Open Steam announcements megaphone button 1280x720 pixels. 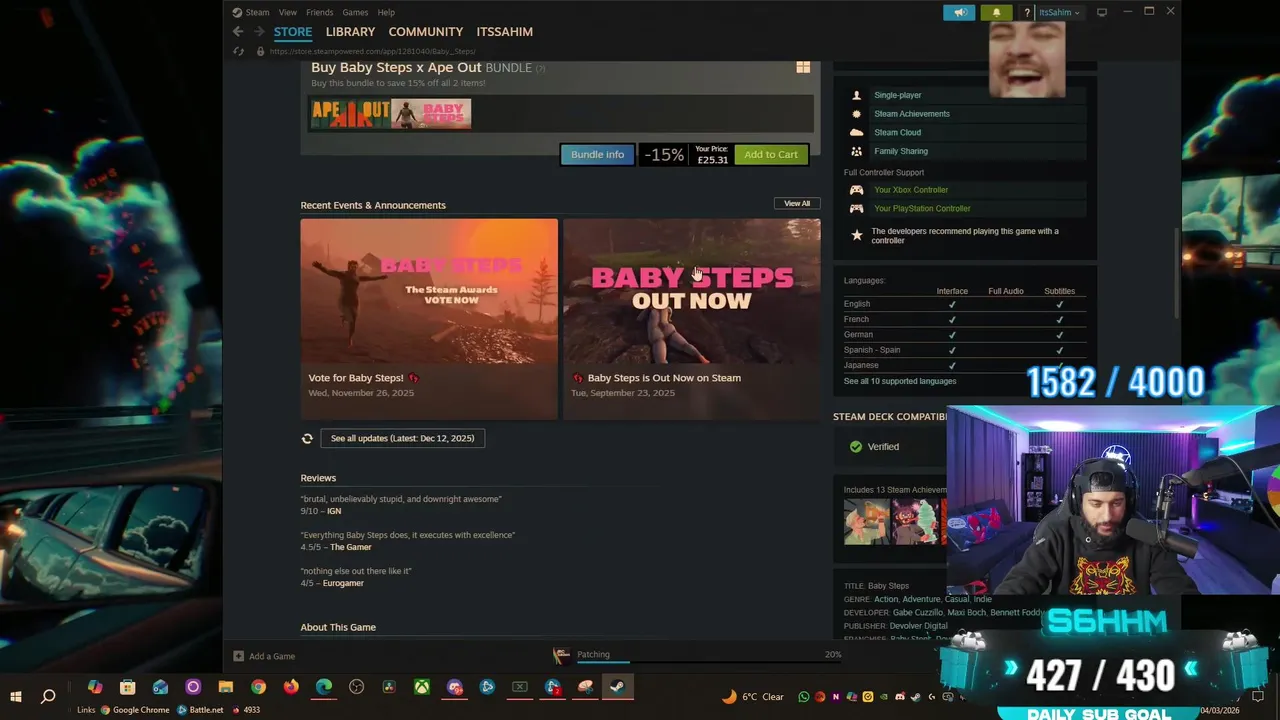tap(959, 13)
